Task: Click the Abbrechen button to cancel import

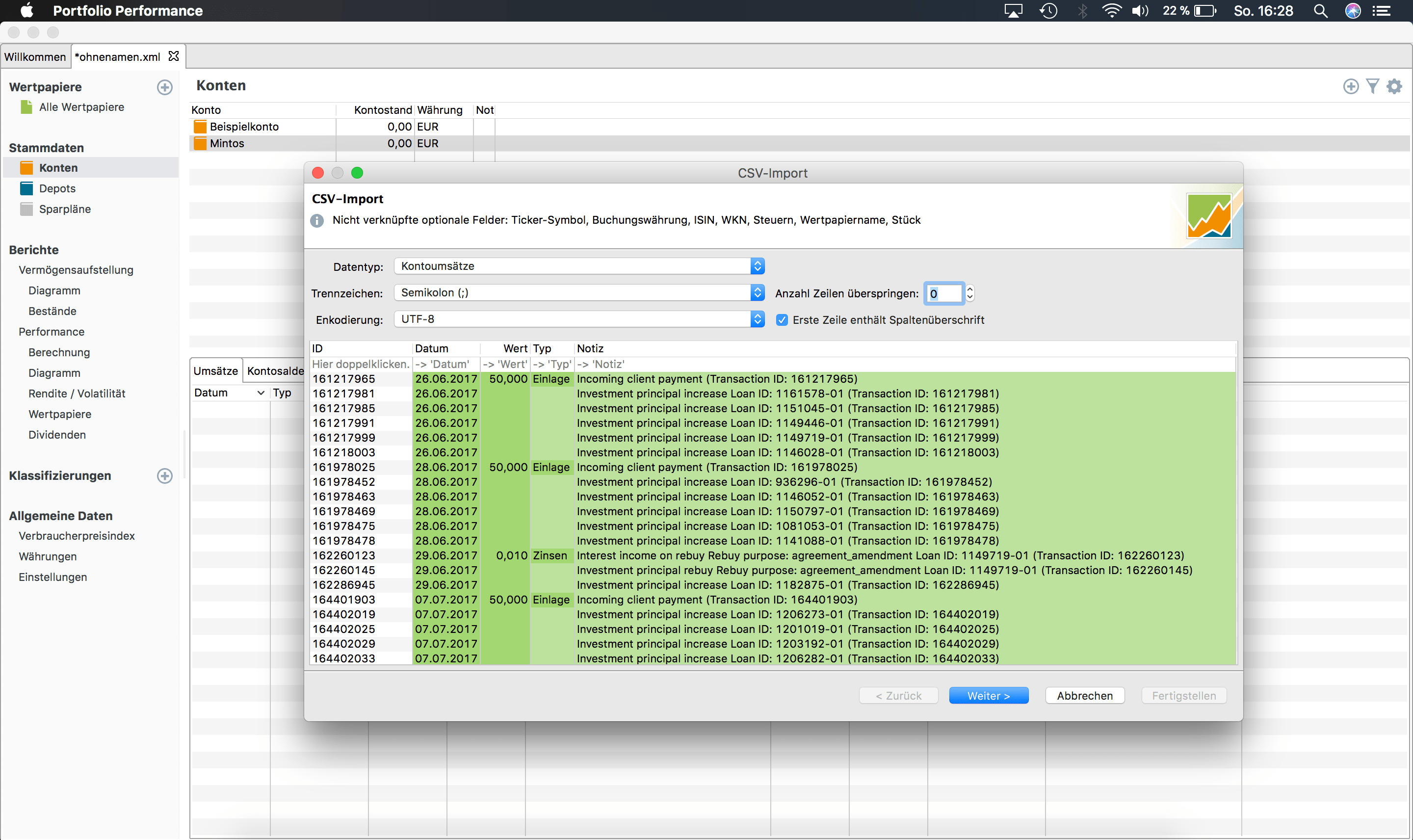Action: tap(1085, 695)
